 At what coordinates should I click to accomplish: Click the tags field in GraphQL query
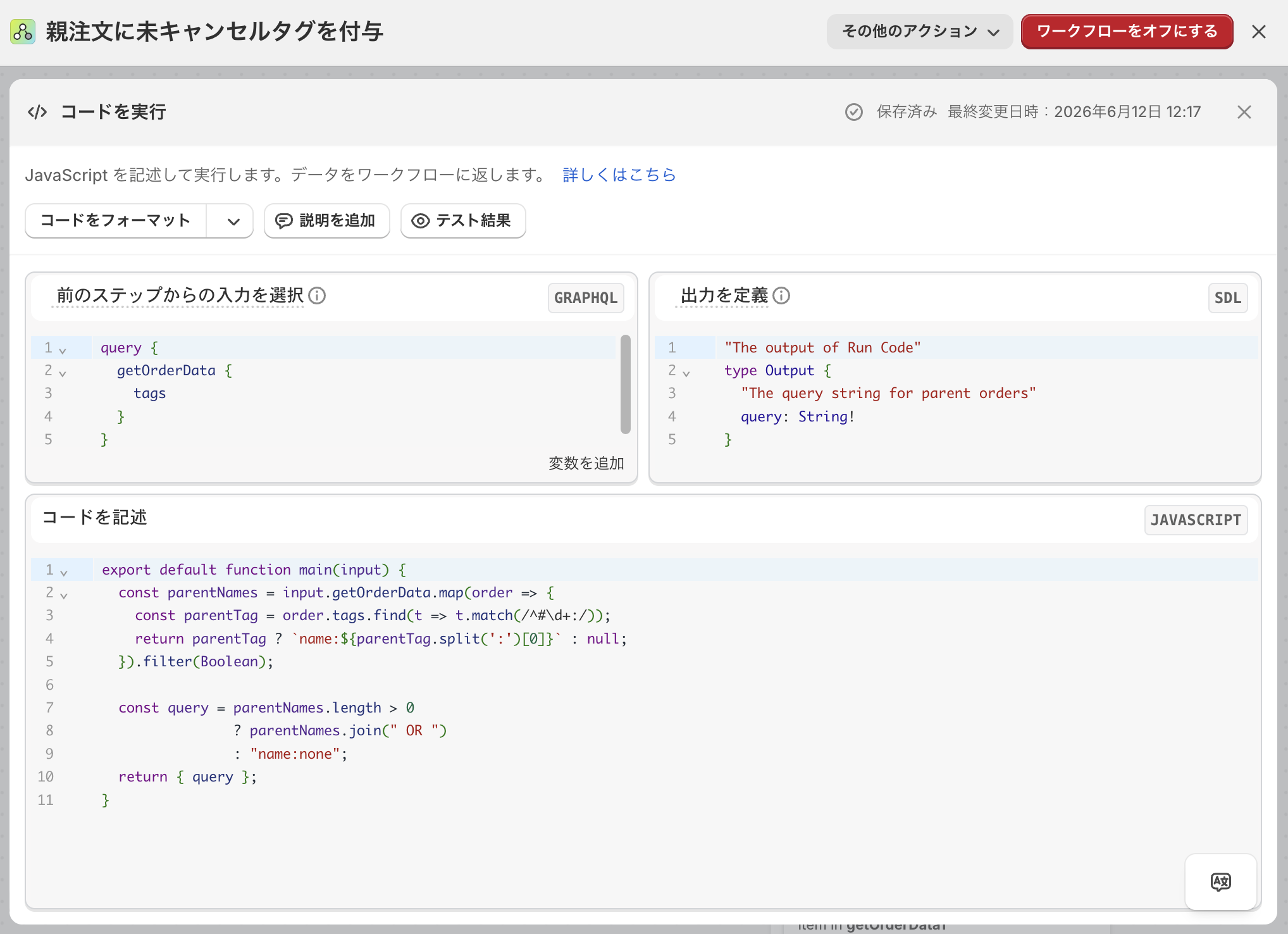tap(149, 394)
